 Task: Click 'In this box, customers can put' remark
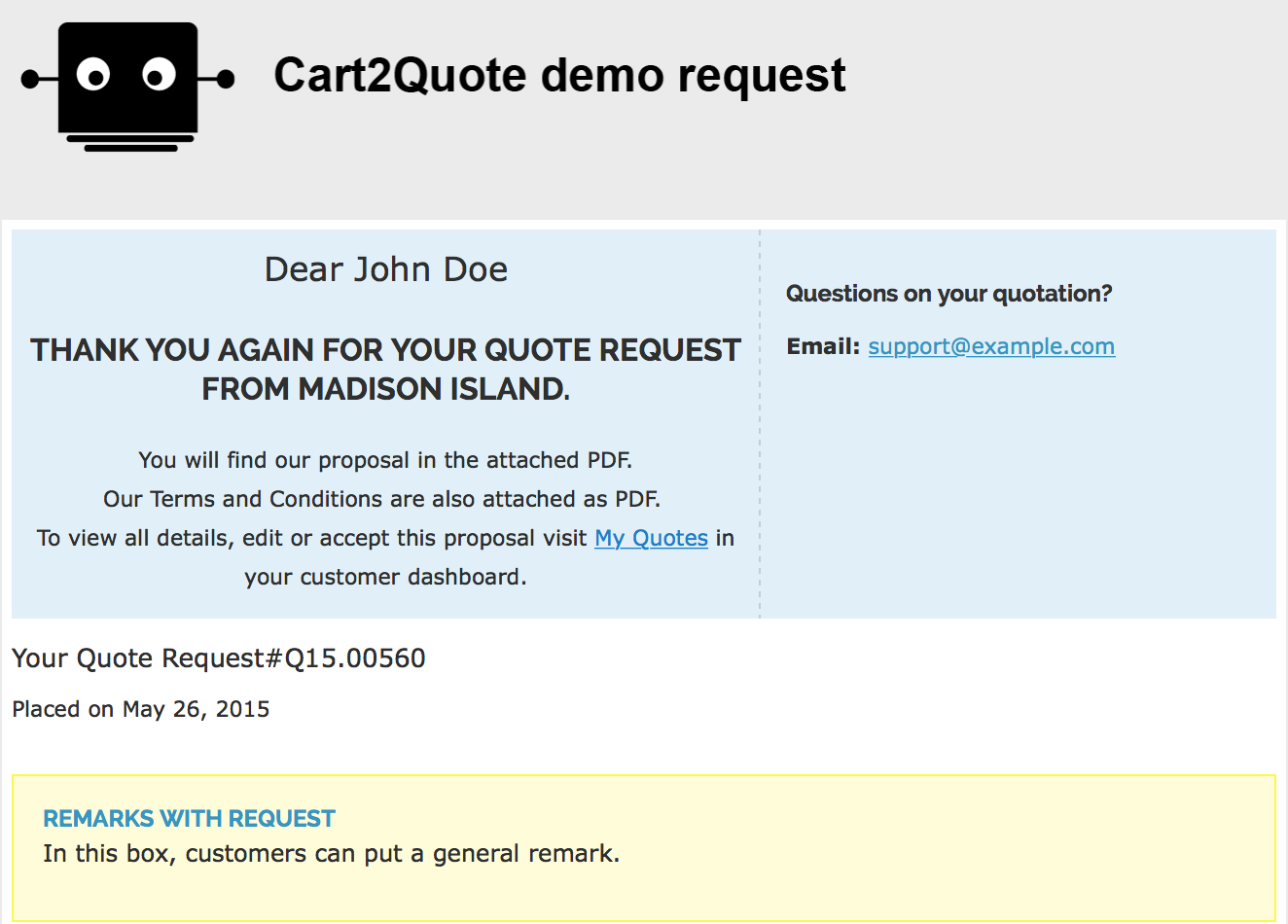332,854
